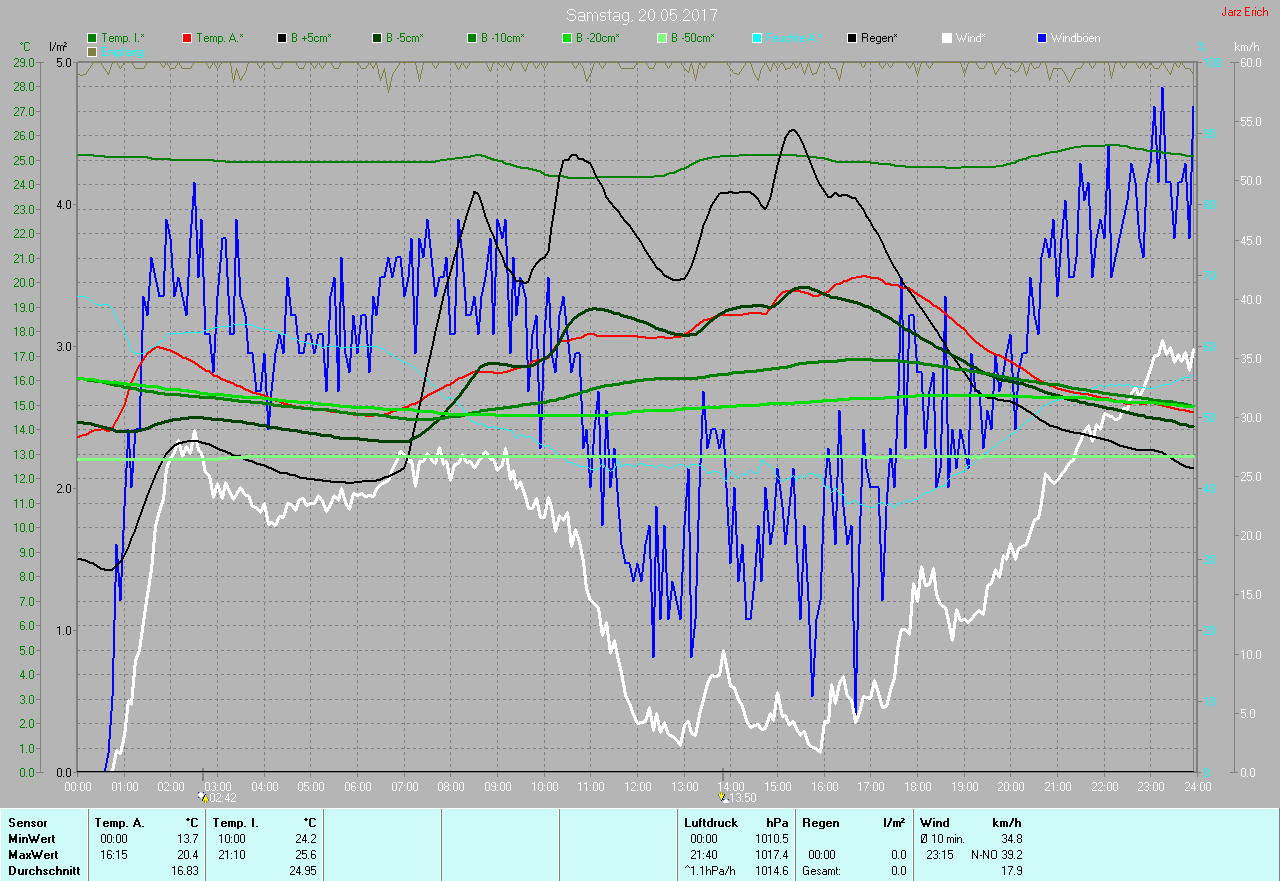This screenshot has width=1280, height=881.
Task: Click the red Jarz Erich author text
Action: pos(1245,12)
